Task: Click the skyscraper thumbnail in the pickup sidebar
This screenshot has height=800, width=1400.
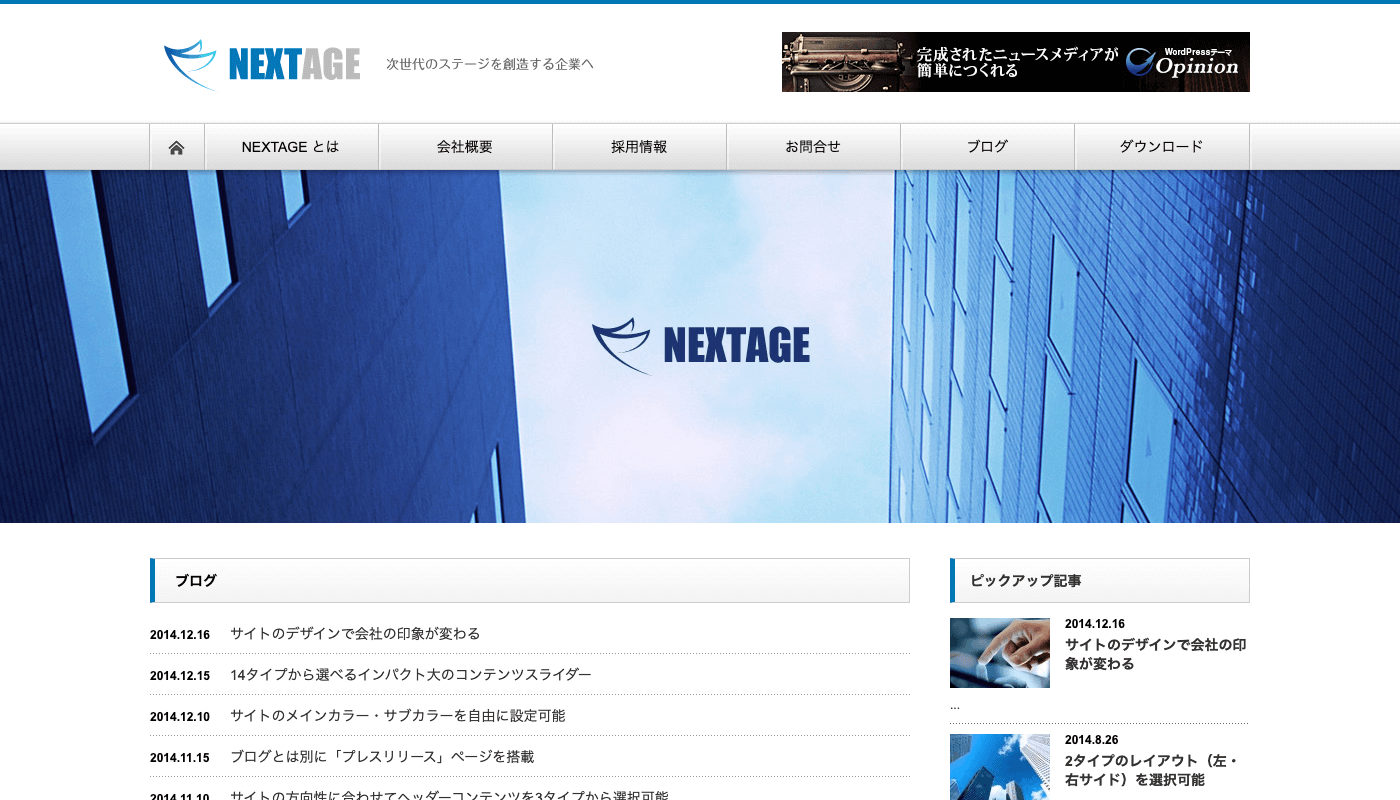Action: (999, 767)
